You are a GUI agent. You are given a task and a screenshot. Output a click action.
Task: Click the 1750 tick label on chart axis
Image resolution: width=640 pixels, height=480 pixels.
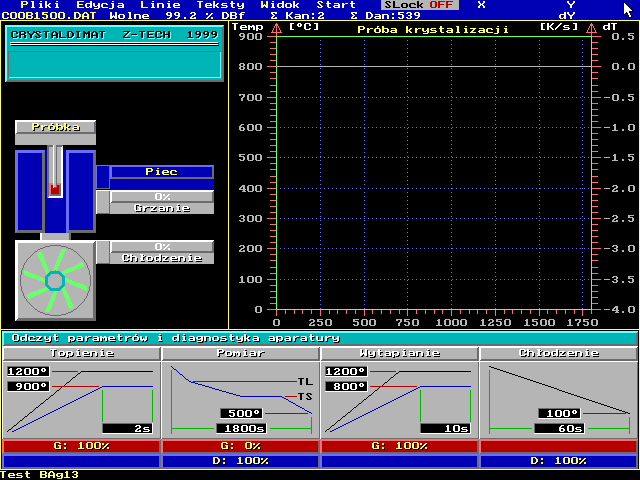pyautogui.click(x=582, y=322)
